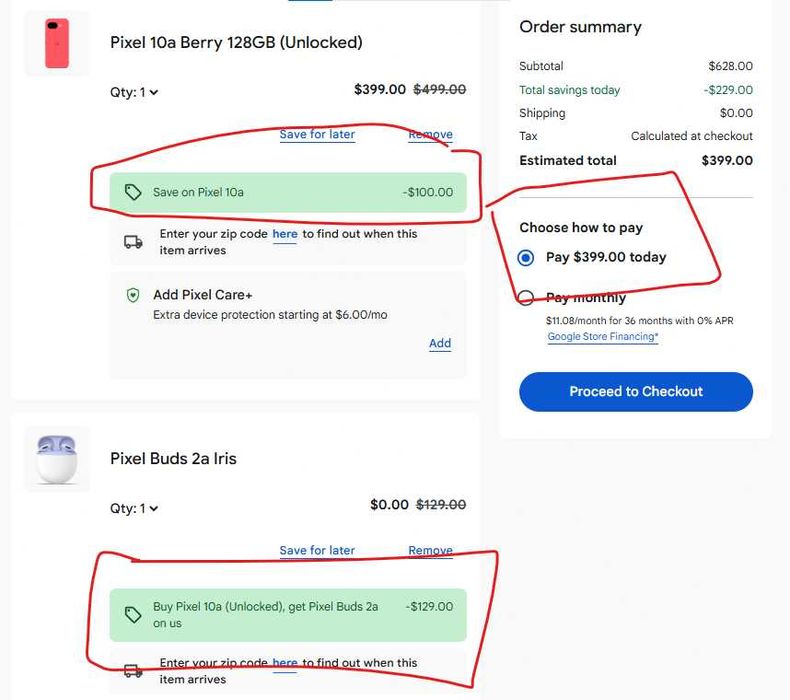Click the Pixel Care+ shield icon

tap(133, 295)
